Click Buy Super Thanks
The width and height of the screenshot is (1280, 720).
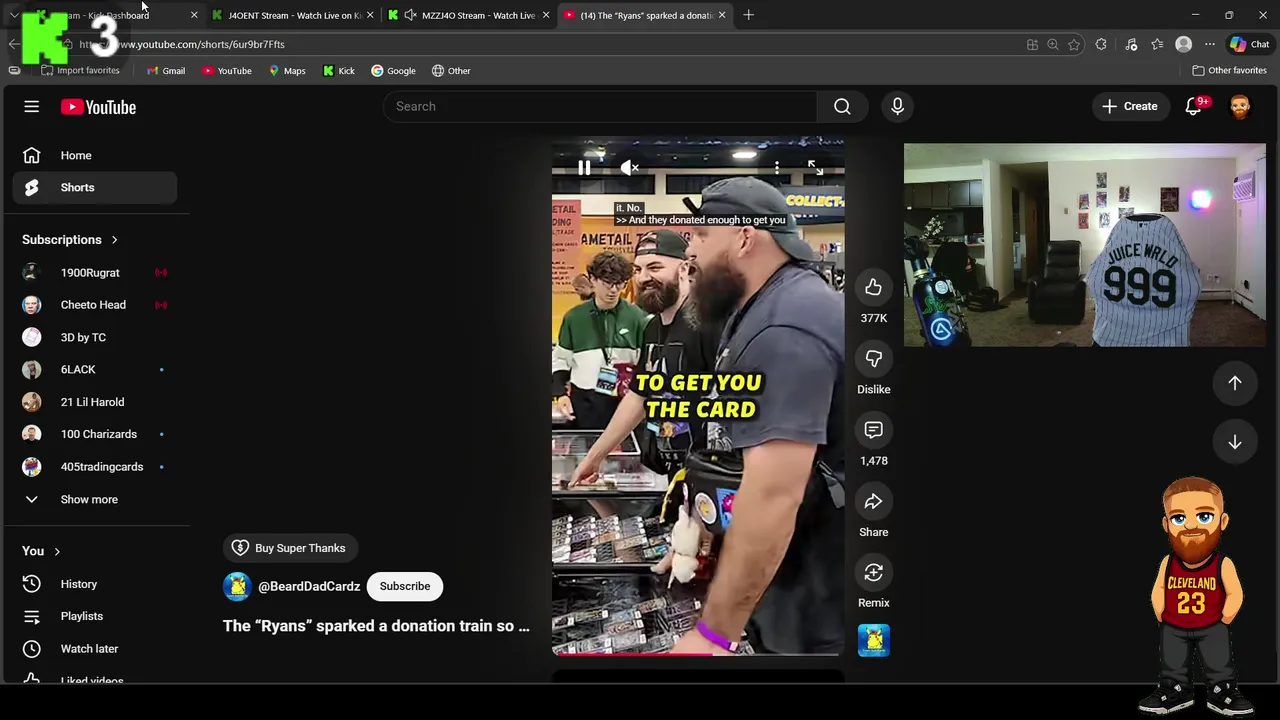(288, 548)
